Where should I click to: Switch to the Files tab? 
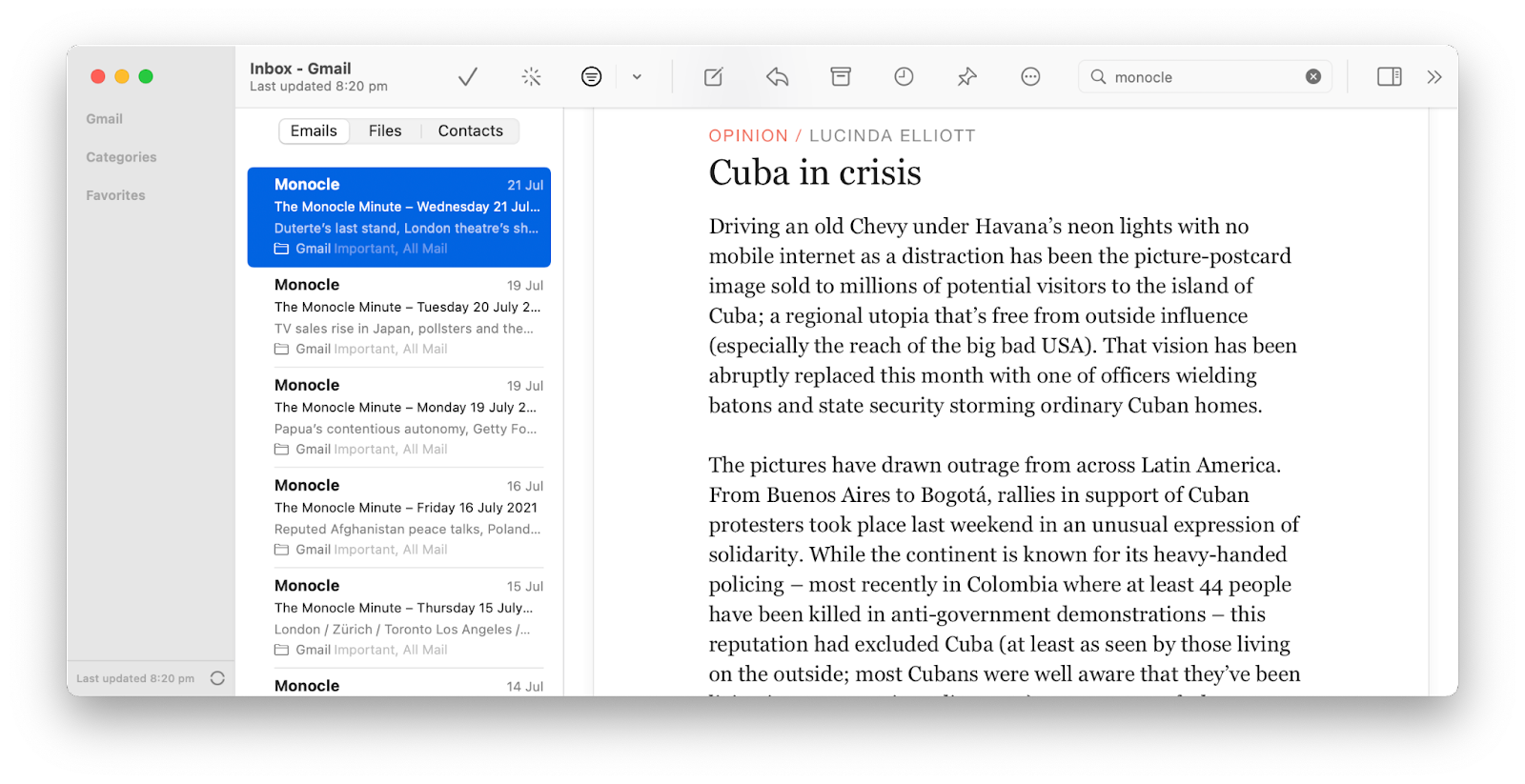(385, 131)
